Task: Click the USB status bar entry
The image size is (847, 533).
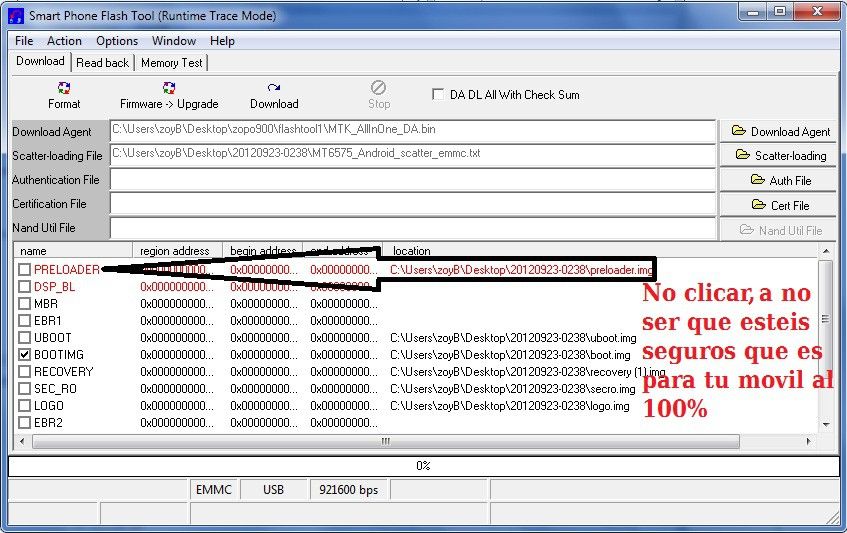Action: (x=273, y=490)
